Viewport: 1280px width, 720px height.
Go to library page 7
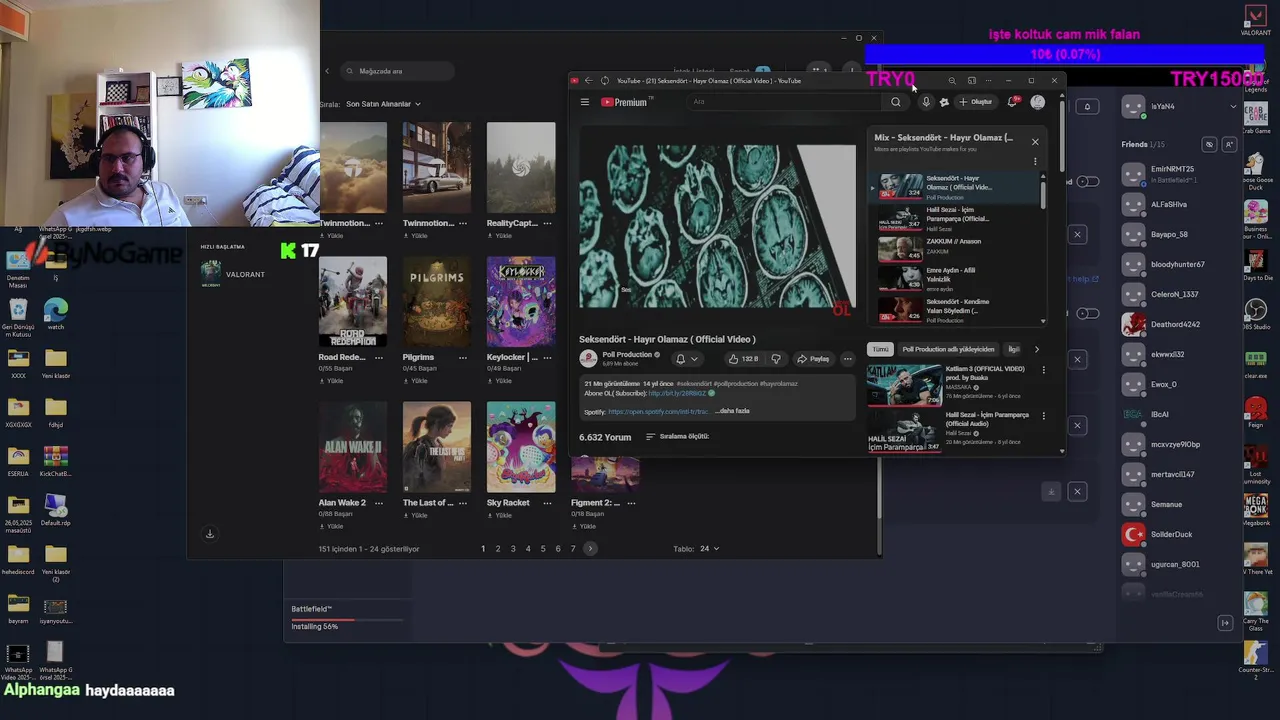(573, 549)
